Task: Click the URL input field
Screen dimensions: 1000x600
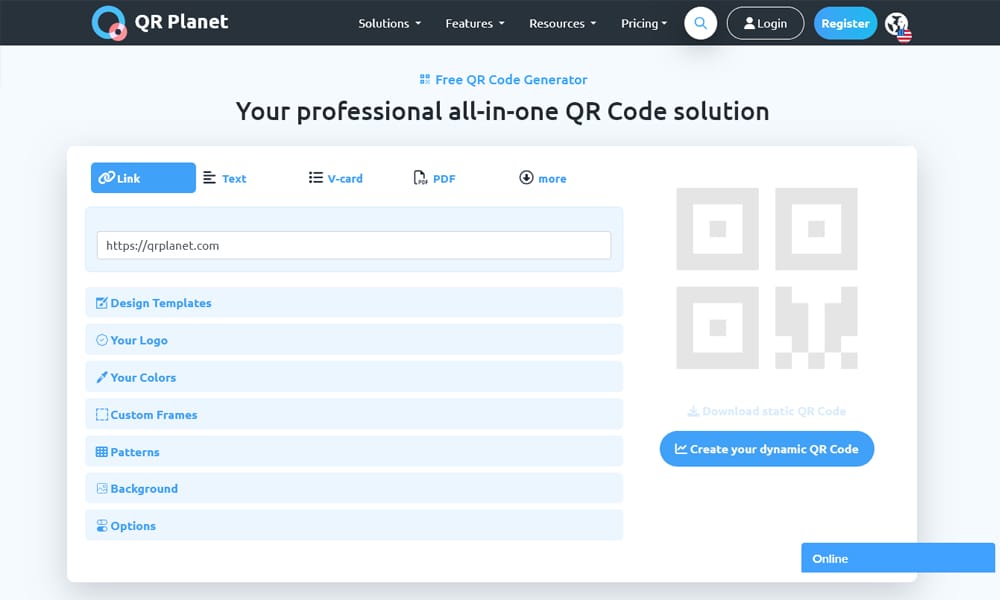Action: pos(354,245)
